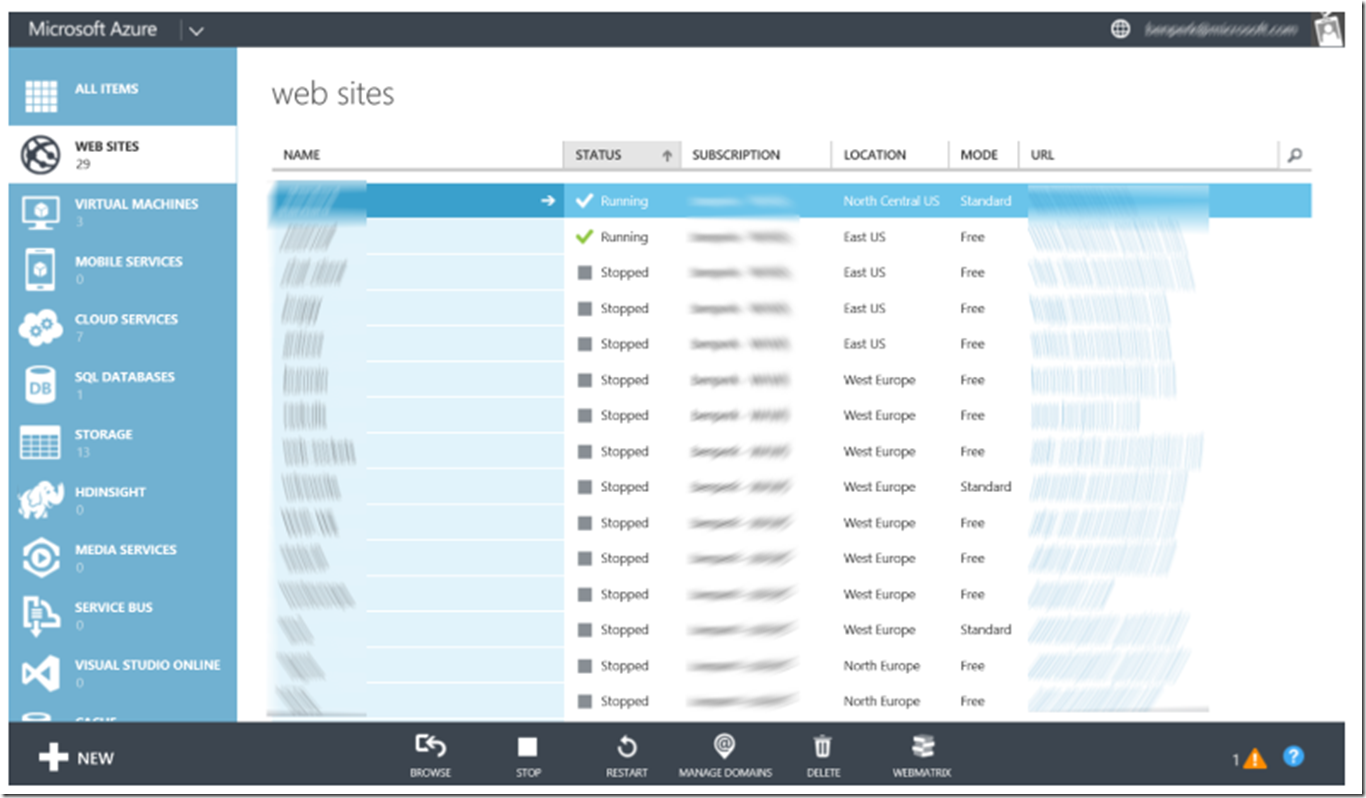Select the Cloud Services menu label
1366x798 pixels.
126,319
